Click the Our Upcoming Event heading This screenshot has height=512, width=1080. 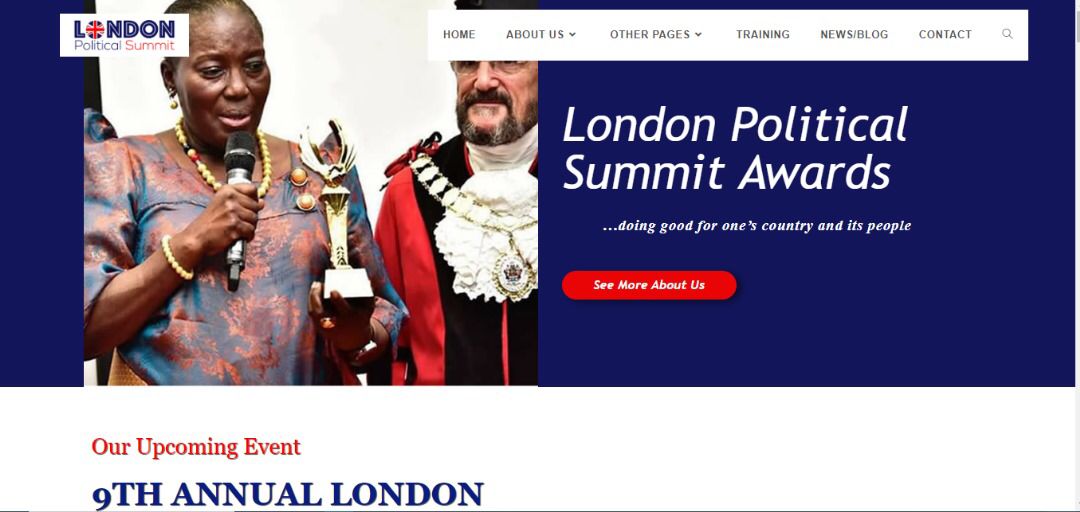[196, 447]
